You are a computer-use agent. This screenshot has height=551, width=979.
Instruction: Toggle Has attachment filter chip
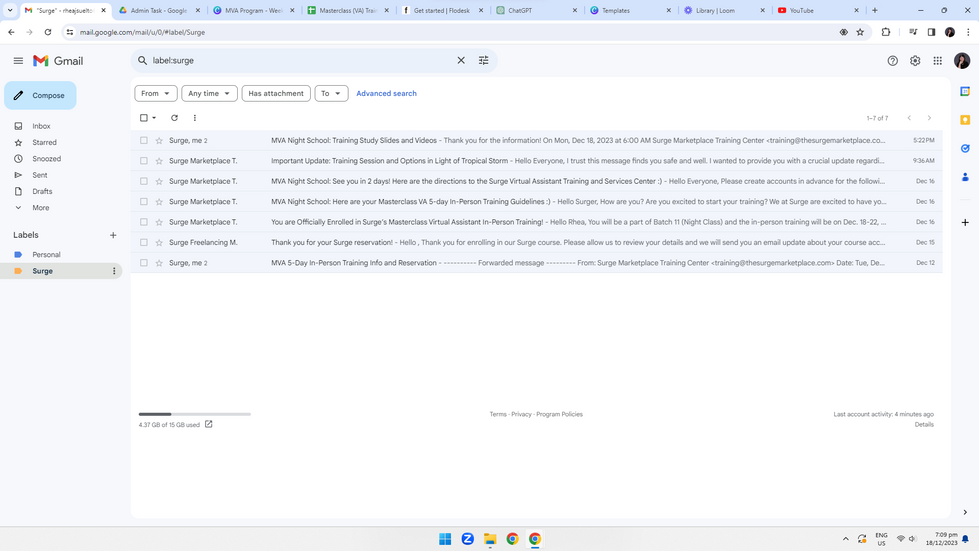click(x=276, y=94)
